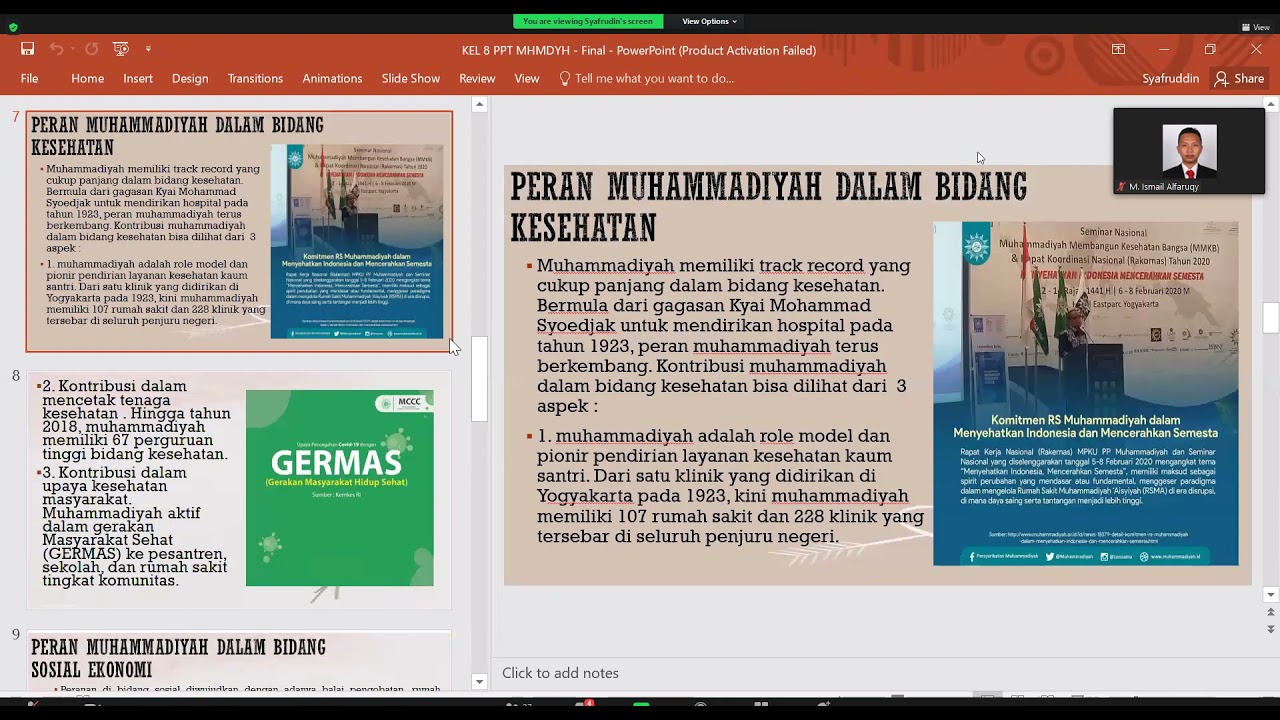Switch to the Insert ribbon tab
Viewport: 1280px width, 720px height.
(138, 78)
